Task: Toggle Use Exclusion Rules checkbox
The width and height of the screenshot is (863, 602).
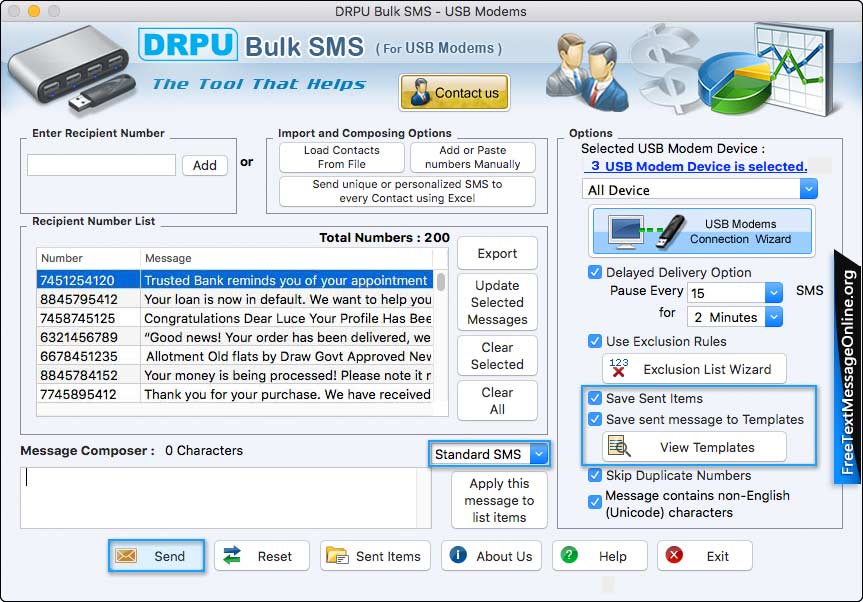Action: click(594, 341)
